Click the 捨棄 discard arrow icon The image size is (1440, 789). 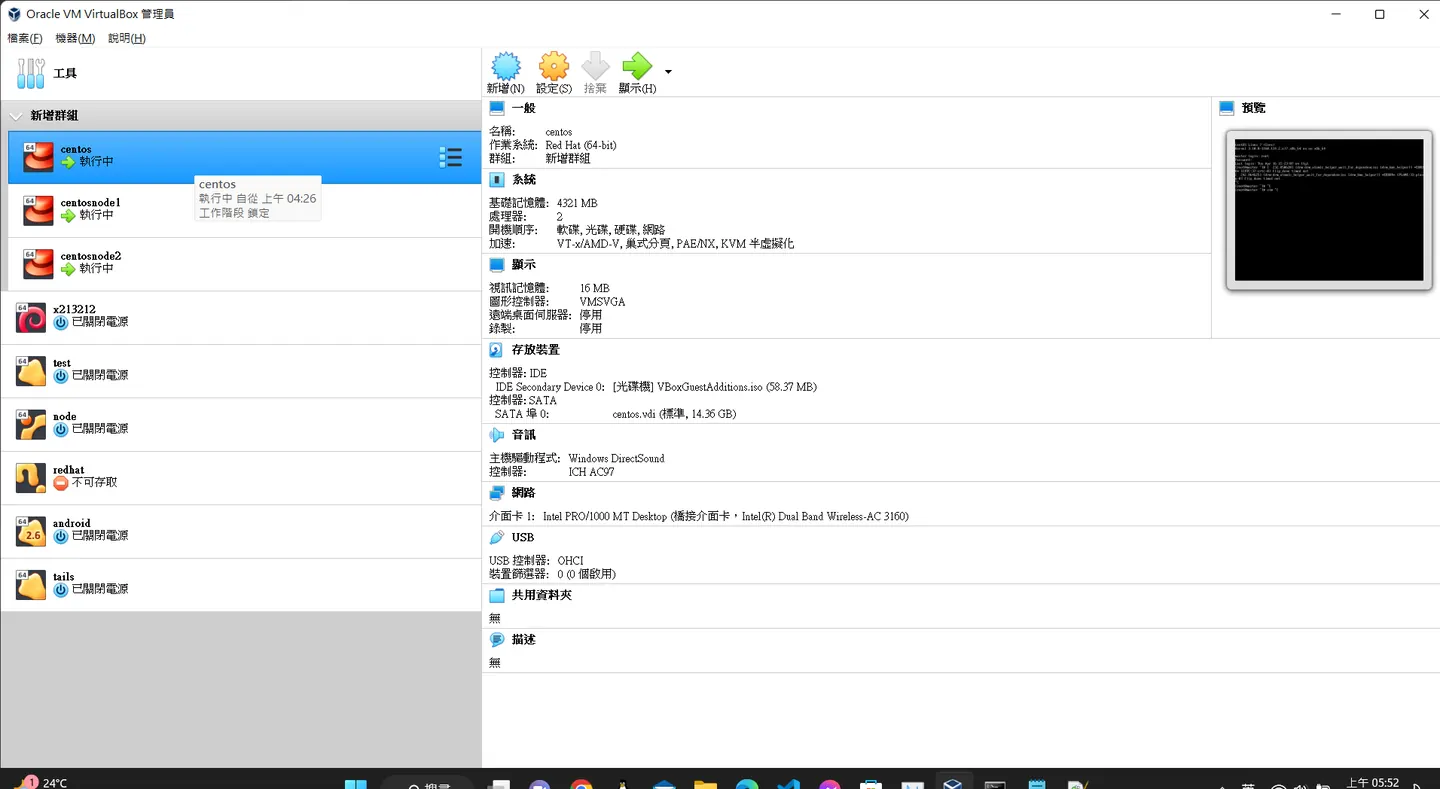coord(595,67)
